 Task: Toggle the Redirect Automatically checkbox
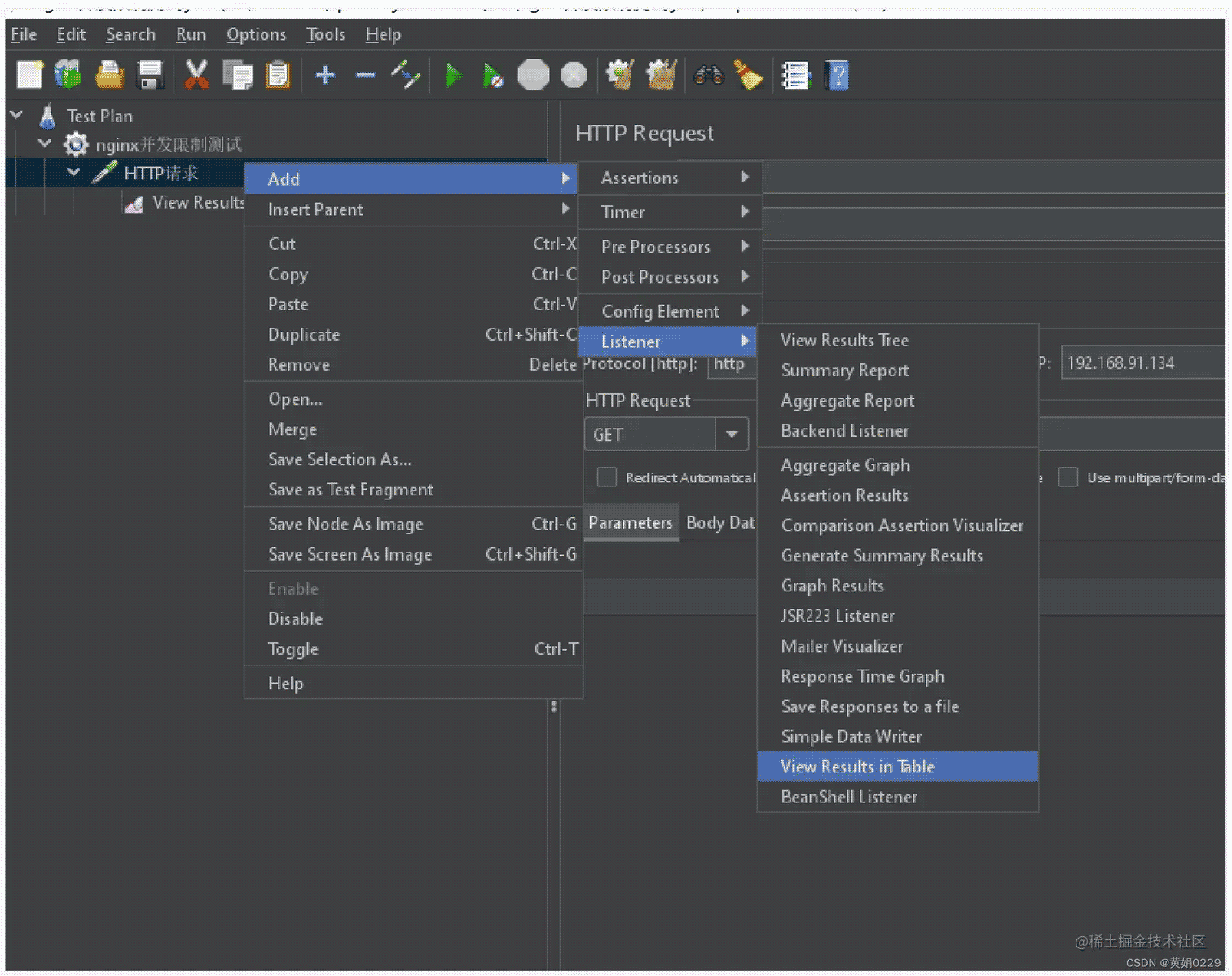[607, 477]
